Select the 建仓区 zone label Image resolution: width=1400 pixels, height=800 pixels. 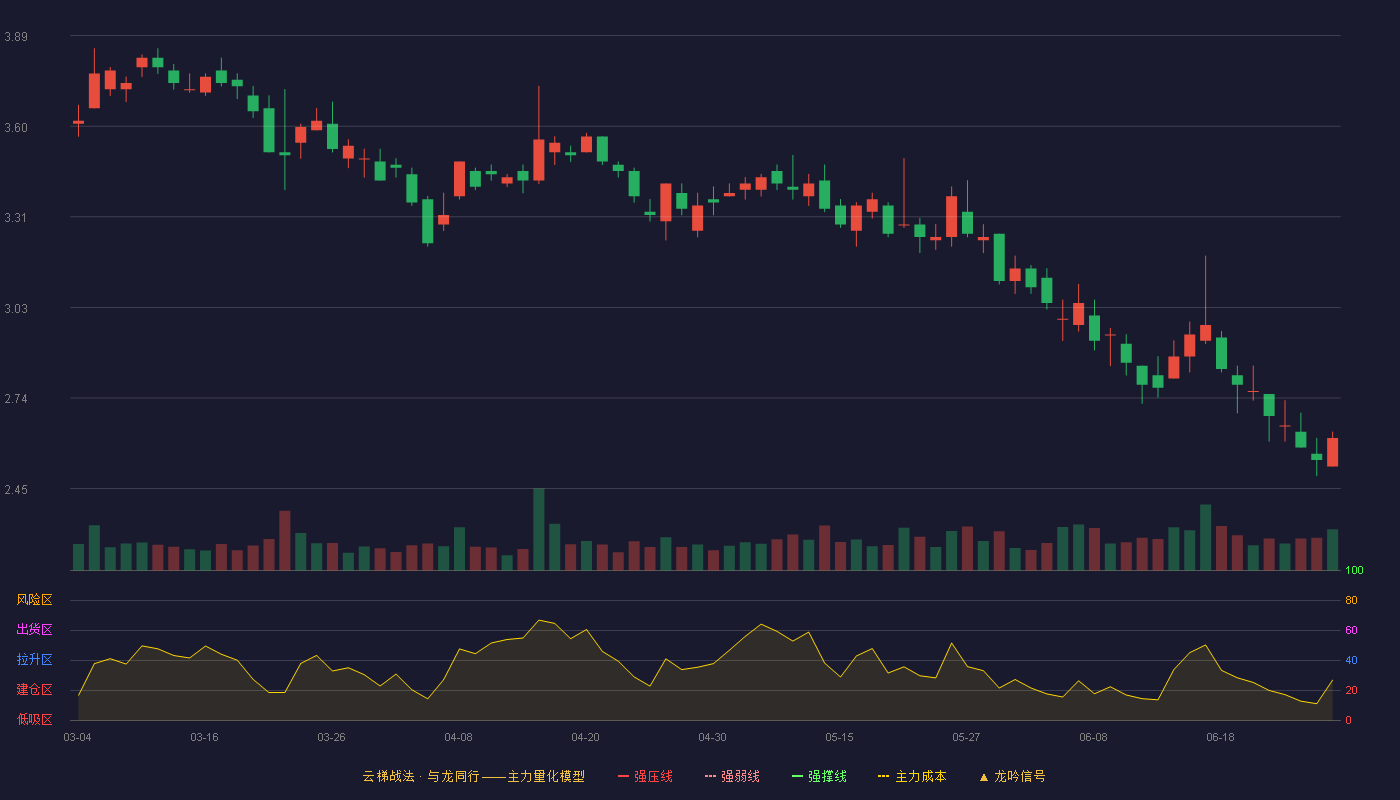pos(34,690)
